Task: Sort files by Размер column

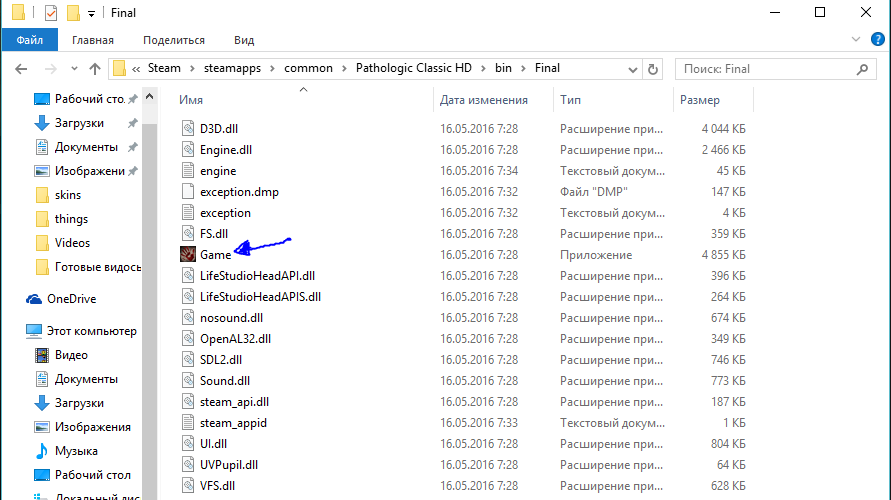Action: pos(700,100)
